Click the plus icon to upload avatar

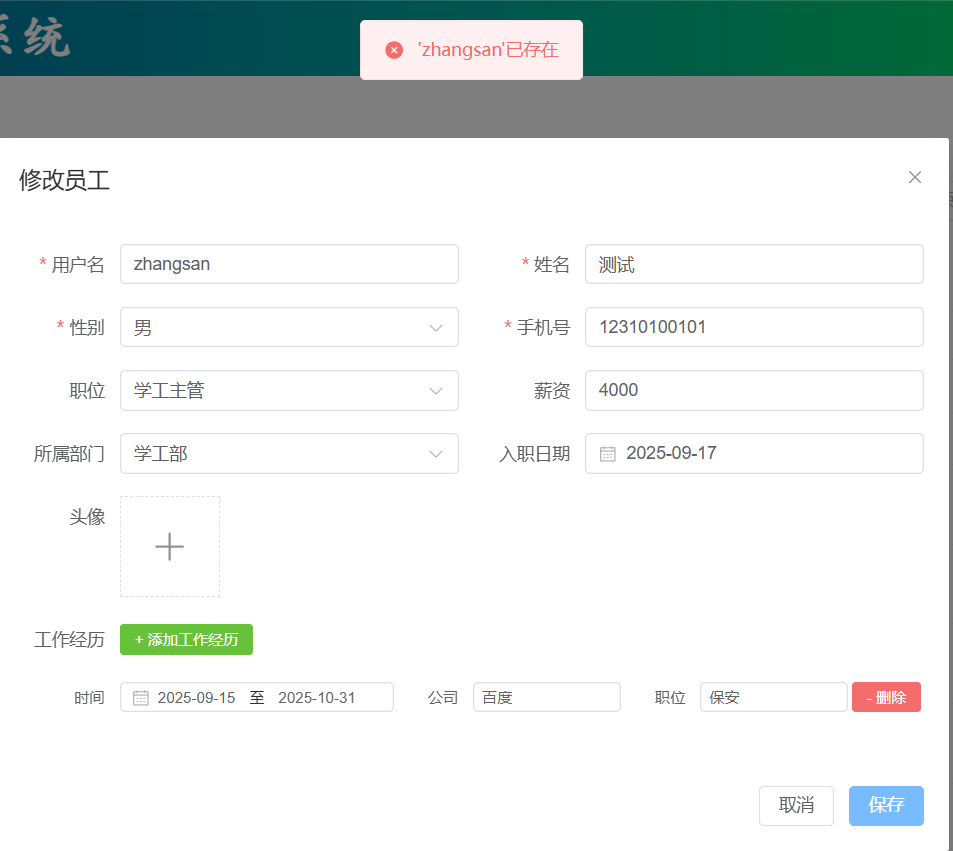click(170, 546)
